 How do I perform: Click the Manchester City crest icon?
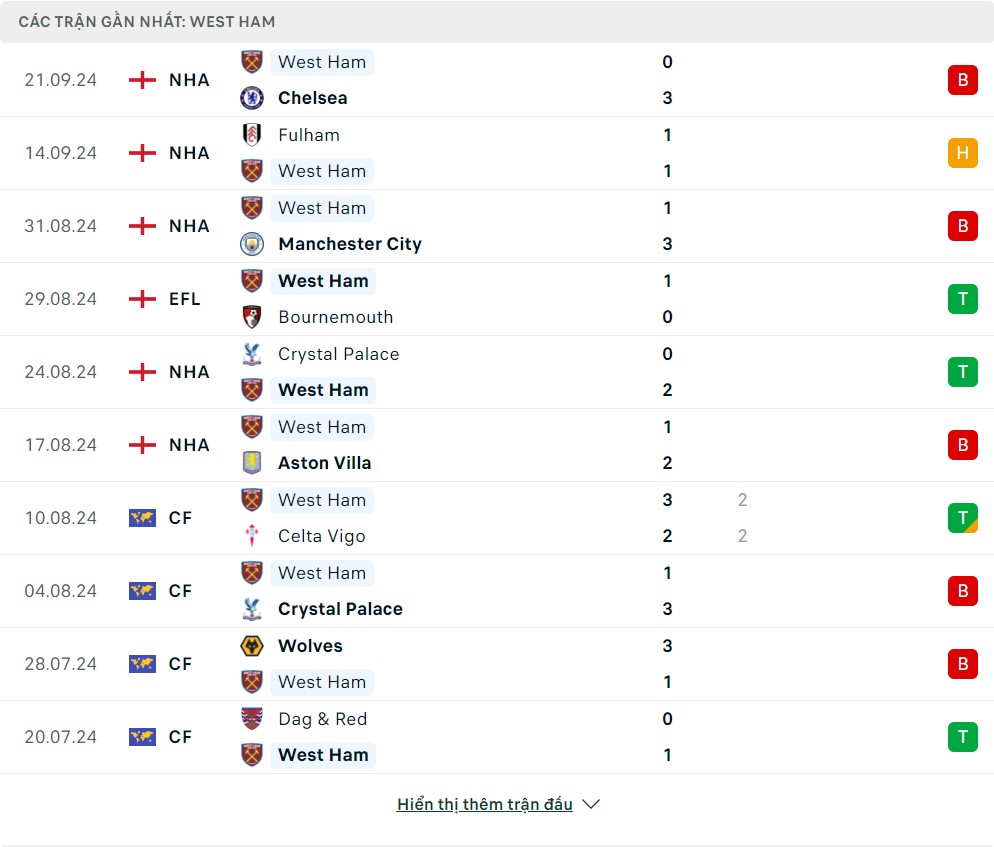[x=252, y=244]
